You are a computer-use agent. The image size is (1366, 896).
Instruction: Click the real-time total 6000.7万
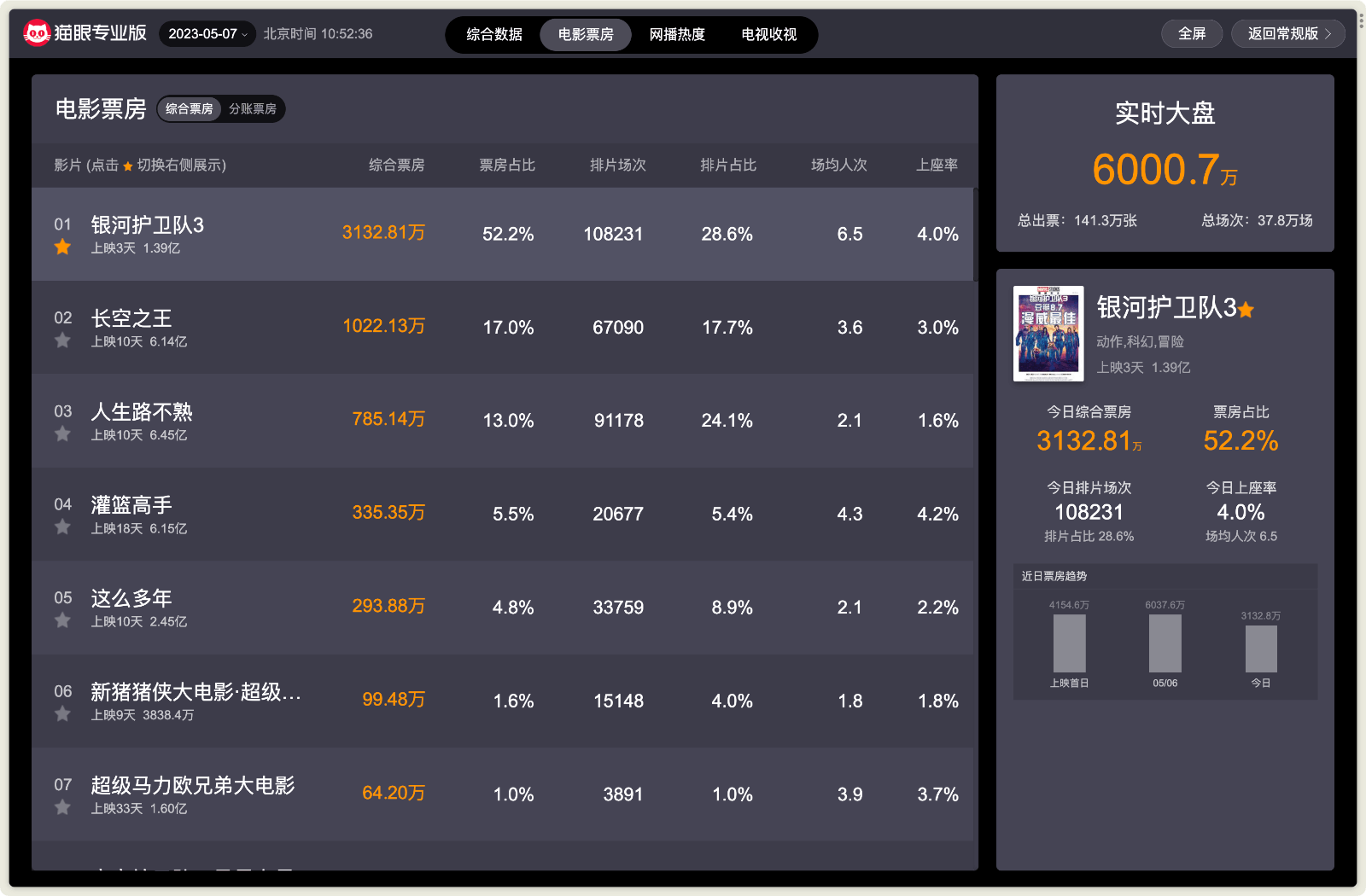tap(1165, 170)
